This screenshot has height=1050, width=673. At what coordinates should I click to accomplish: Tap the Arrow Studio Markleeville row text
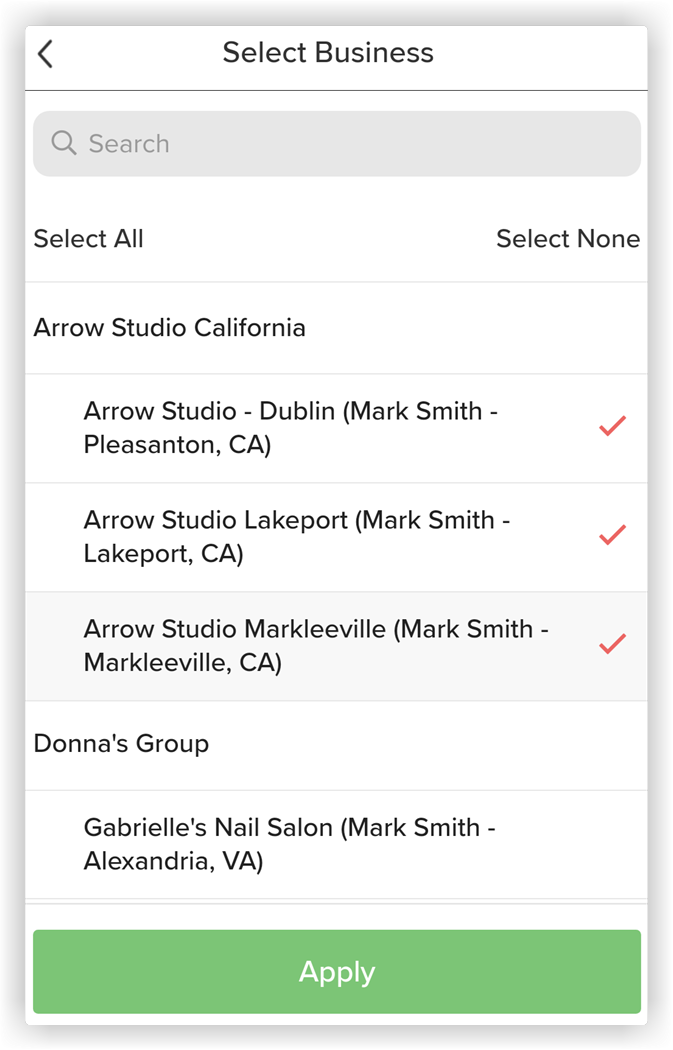coord(316,646)
